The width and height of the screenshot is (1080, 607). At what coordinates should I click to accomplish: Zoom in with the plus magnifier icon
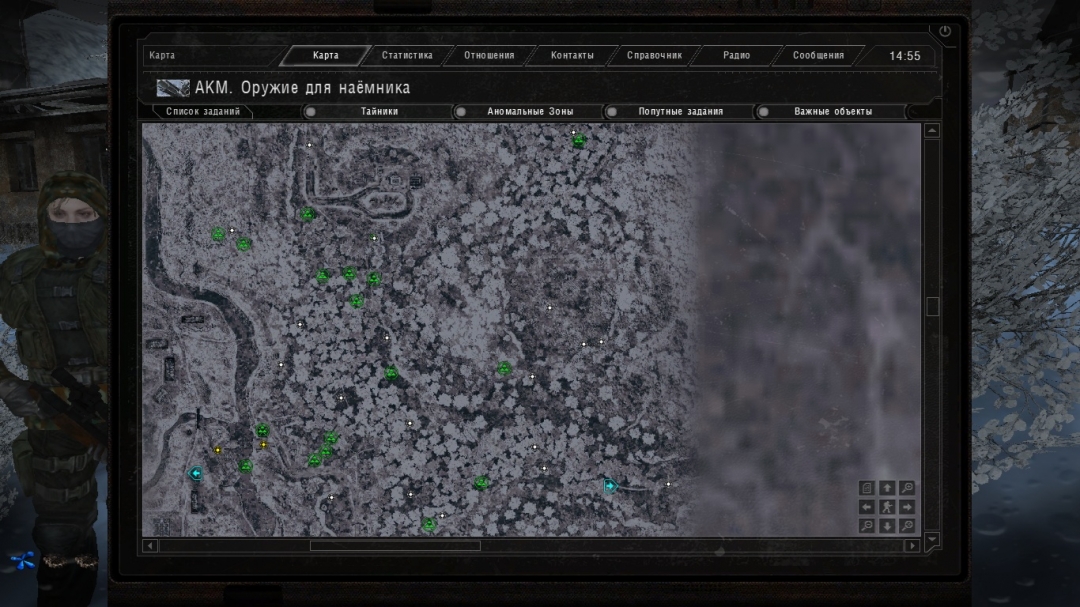tap(907, 488)
